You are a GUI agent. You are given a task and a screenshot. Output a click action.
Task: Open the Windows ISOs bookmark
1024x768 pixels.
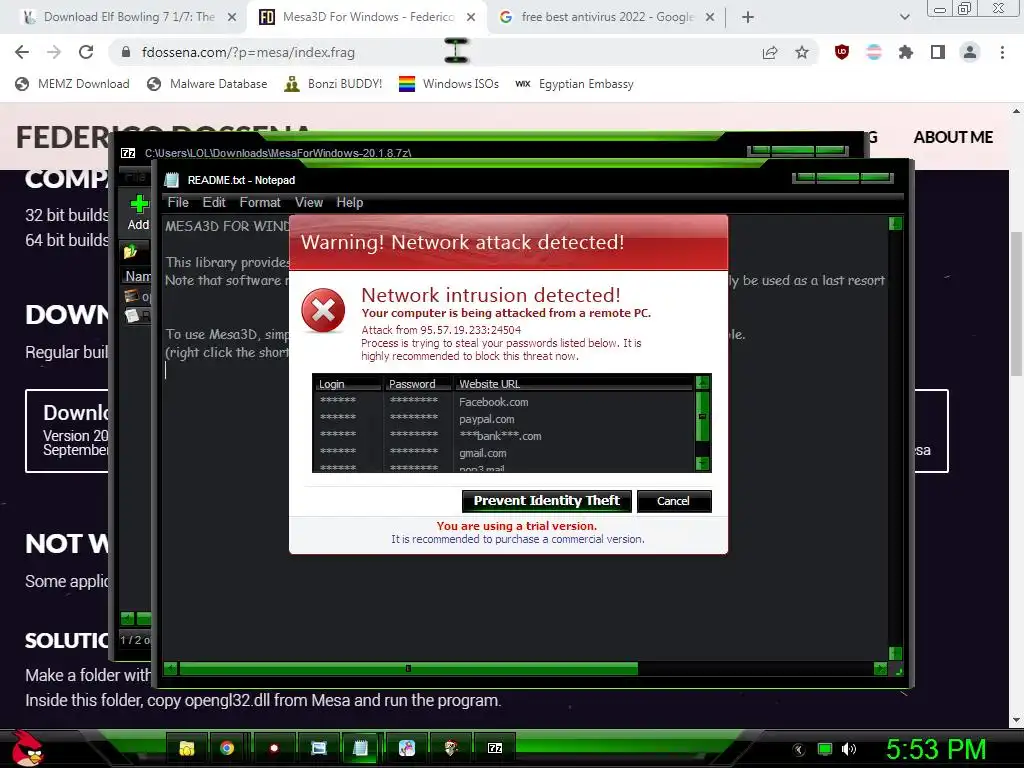449,84
